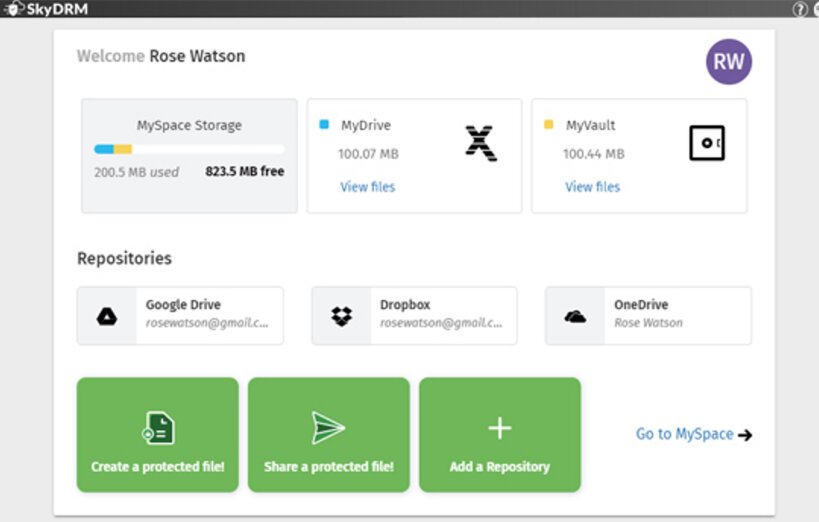The height and width of the screenshot is (522, 819).
Task: Open the OneDrive repository name
Action: [641, 305]
